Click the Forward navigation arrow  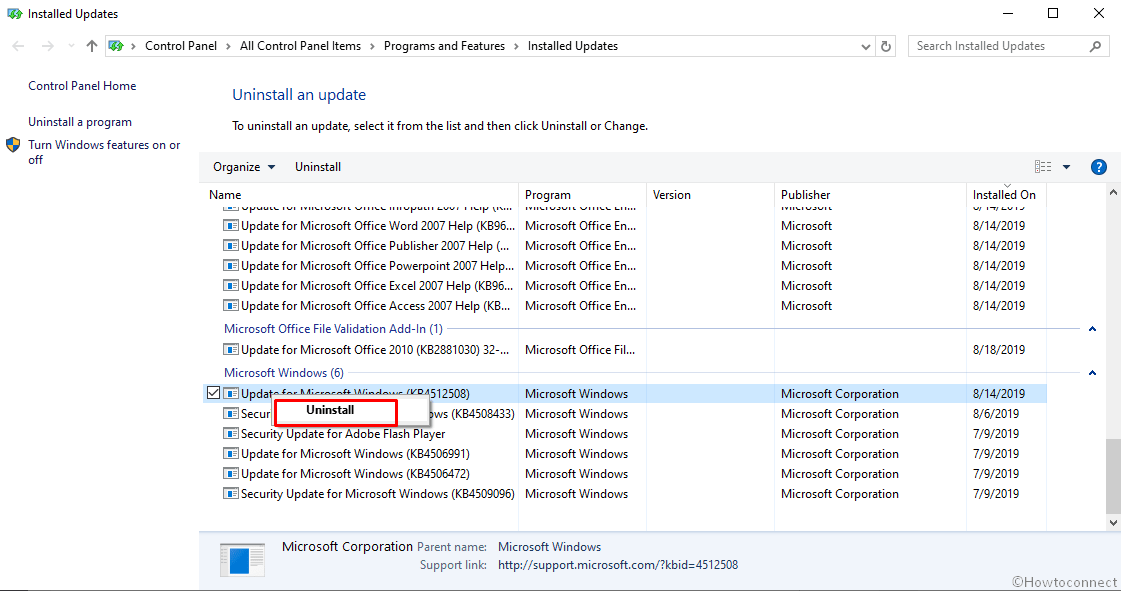point(47,46)
